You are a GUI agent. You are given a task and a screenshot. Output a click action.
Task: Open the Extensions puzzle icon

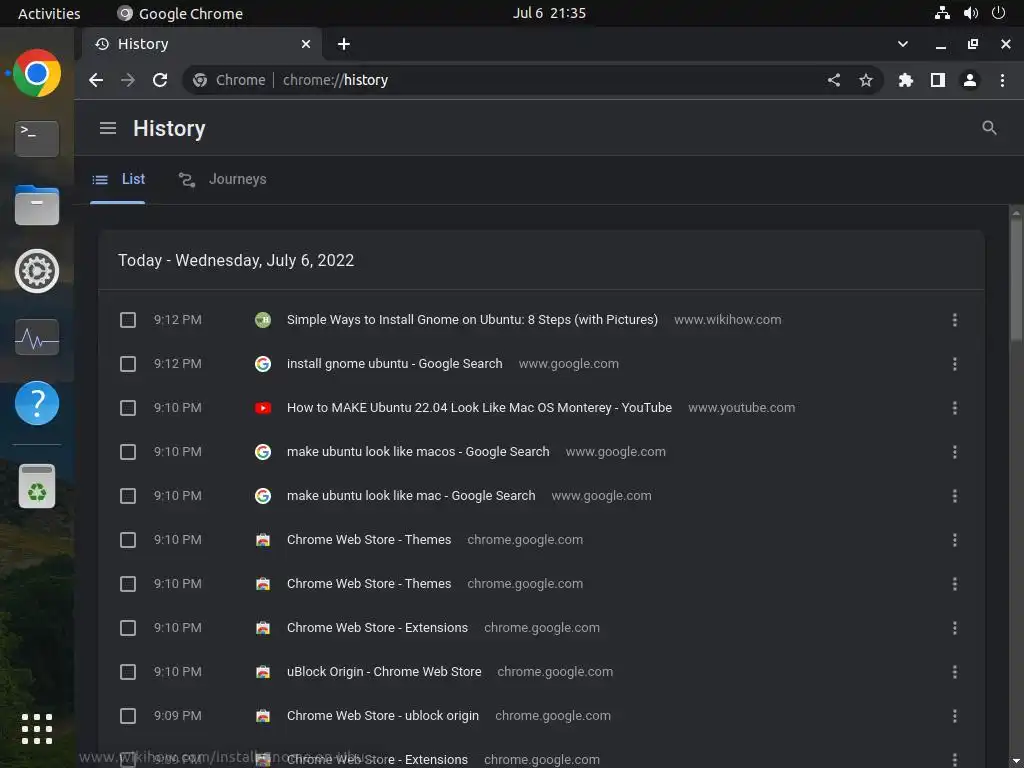[x=906, y=80]
